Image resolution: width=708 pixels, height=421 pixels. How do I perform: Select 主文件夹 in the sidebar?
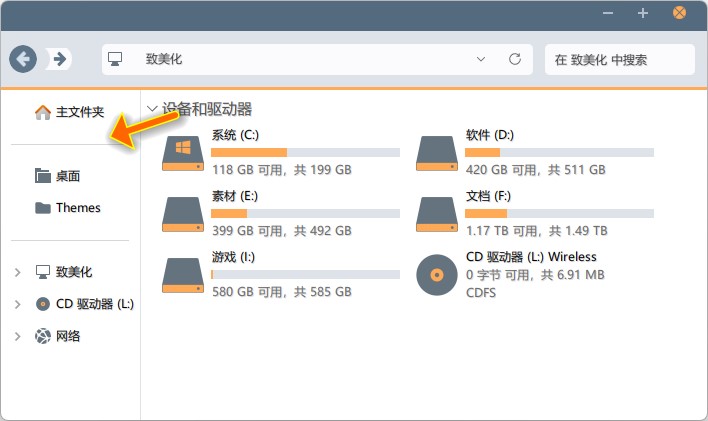[x=79, y=112]
